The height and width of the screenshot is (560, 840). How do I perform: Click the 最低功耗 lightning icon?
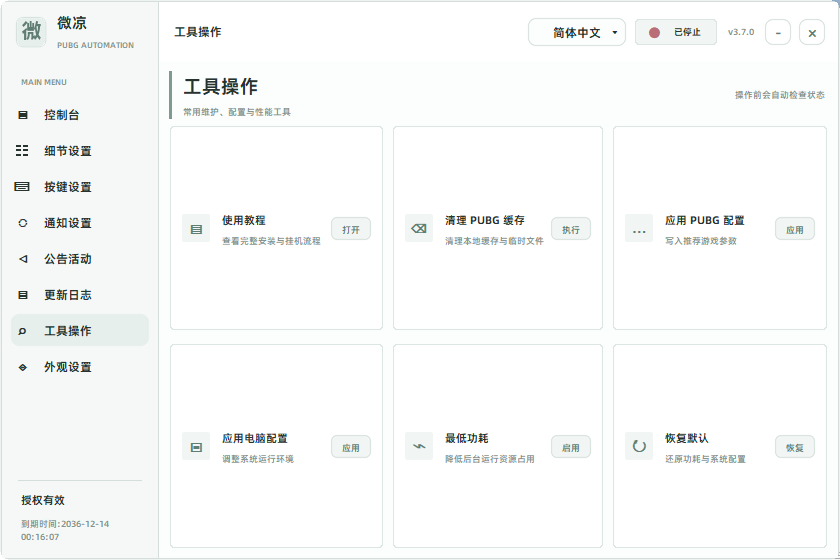point(418,447)
